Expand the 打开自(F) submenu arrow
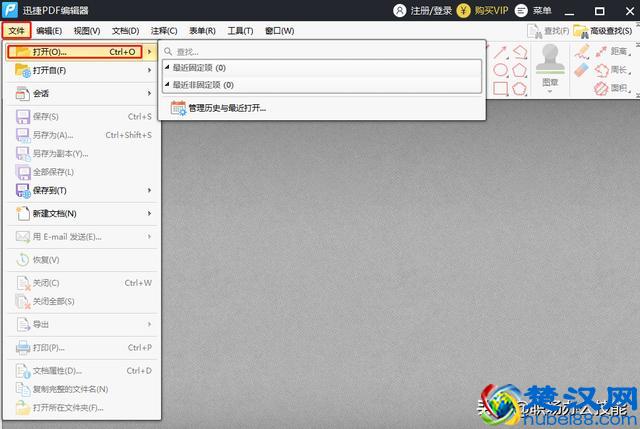 tap(149, 70)
